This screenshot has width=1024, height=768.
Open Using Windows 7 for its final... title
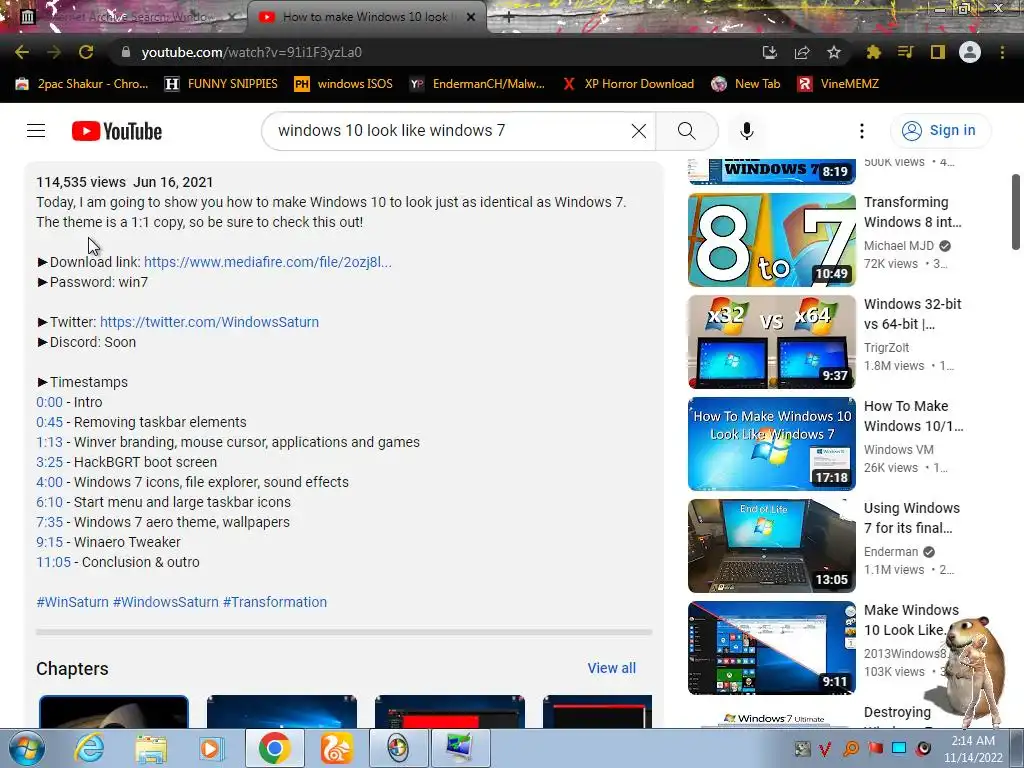[912, 518]
